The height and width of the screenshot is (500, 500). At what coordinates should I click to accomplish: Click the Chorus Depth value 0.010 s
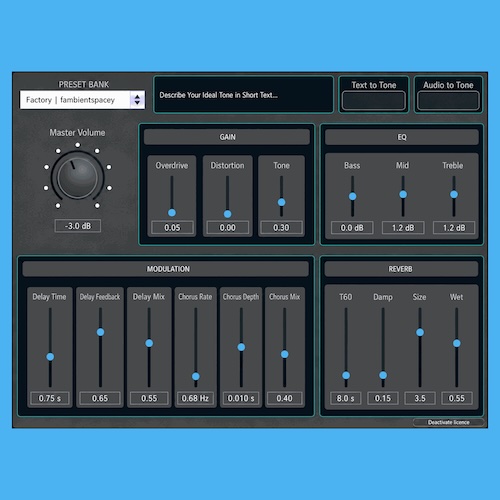[x=241, y=398]
